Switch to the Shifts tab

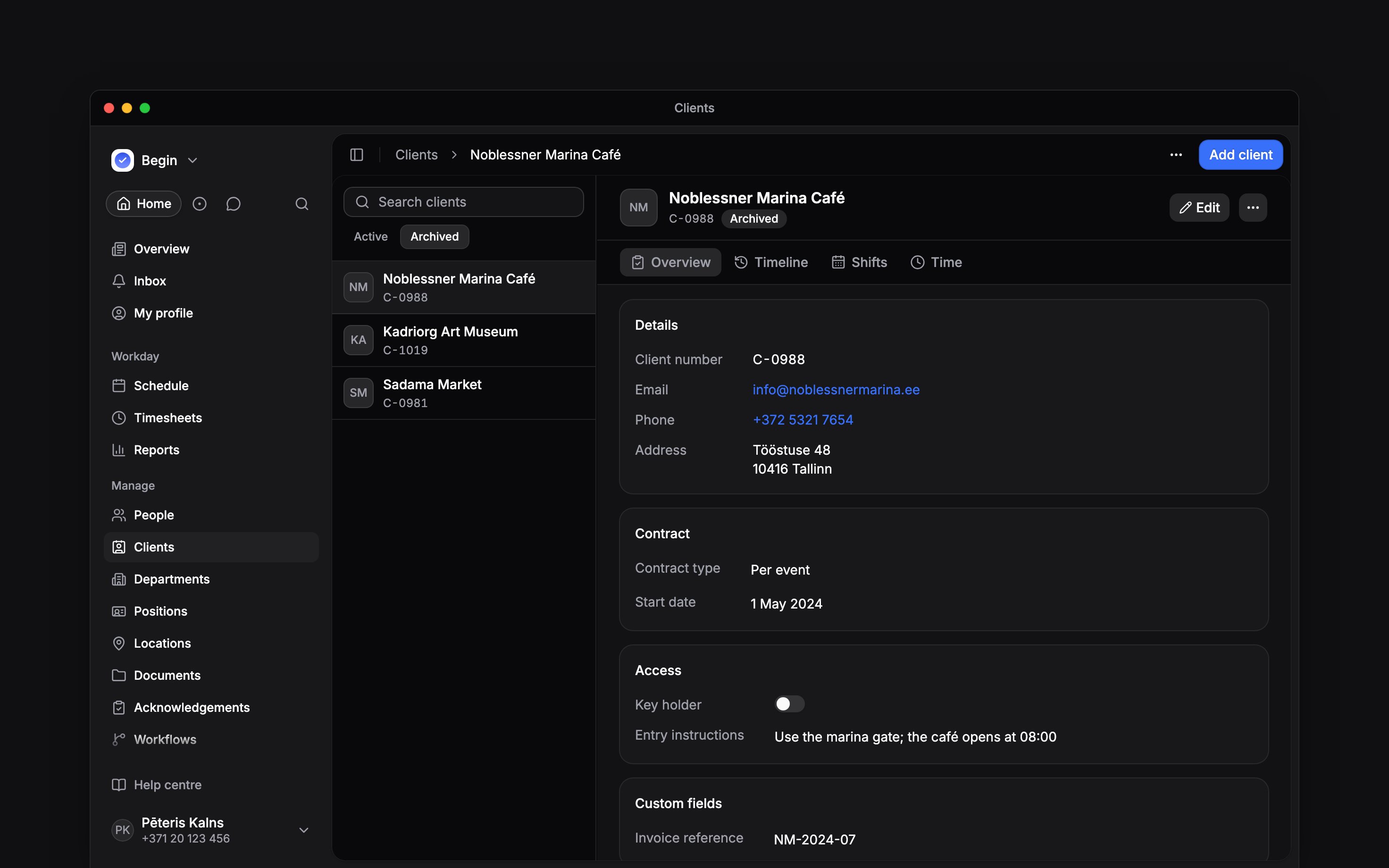[859, 262]
